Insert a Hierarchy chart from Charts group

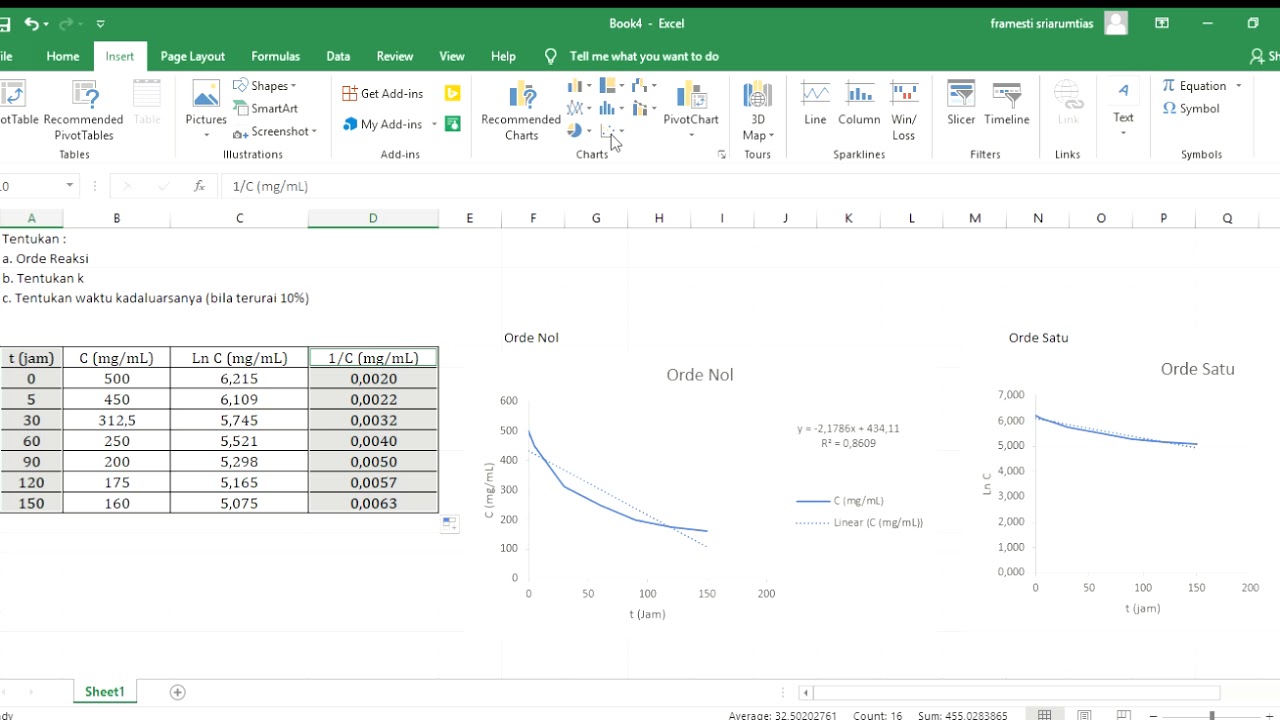(611, 86)
